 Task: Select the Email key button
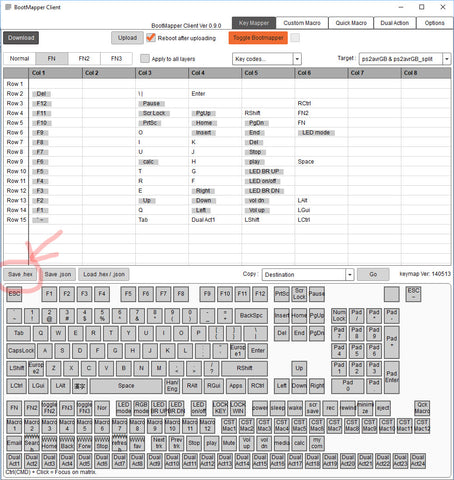tap(14, 443)
